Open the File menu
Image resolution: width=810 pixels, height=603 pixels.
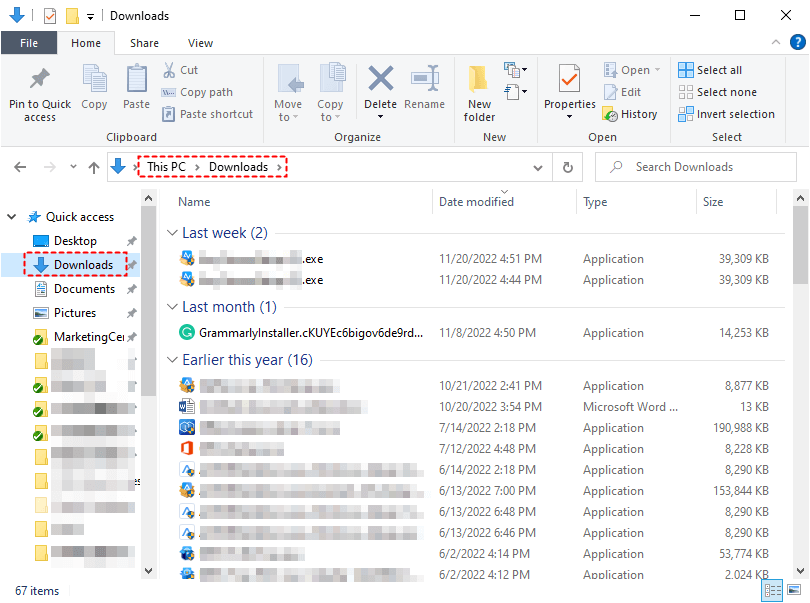click(29, 43)
